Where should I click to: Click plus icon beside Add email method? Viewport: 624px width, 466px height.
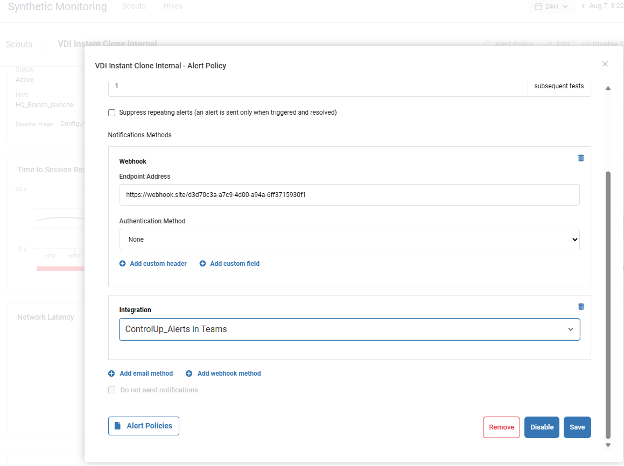coord(112,373)
